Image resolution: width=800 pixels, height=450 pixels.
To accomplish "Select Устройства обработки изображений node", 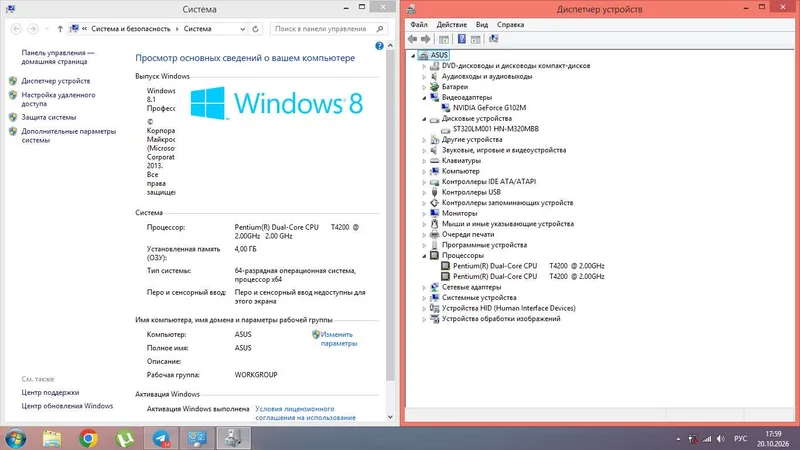I will [501, 319].
